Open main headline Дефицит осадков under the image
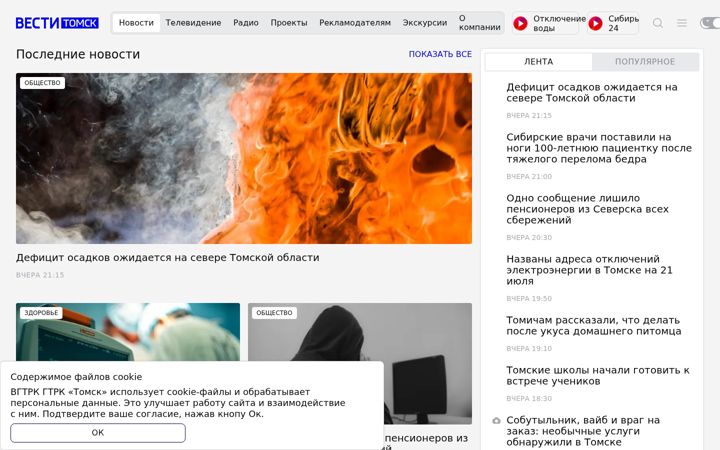 pos(168,258)
